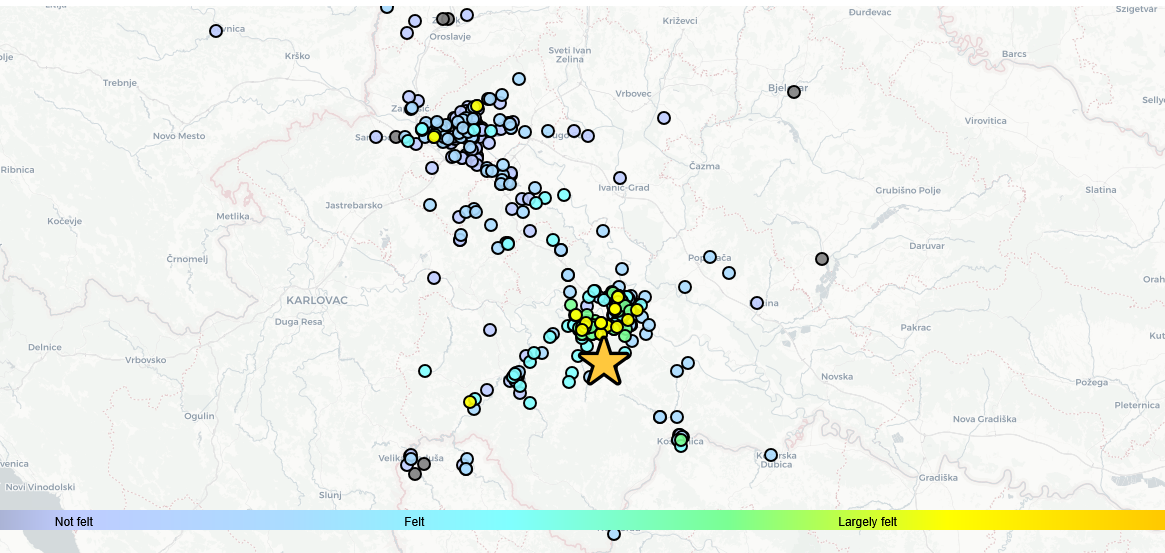Click the Novi Vinodolski label
The width and height of the screenshot is (1165, 553).
point(40,488)
